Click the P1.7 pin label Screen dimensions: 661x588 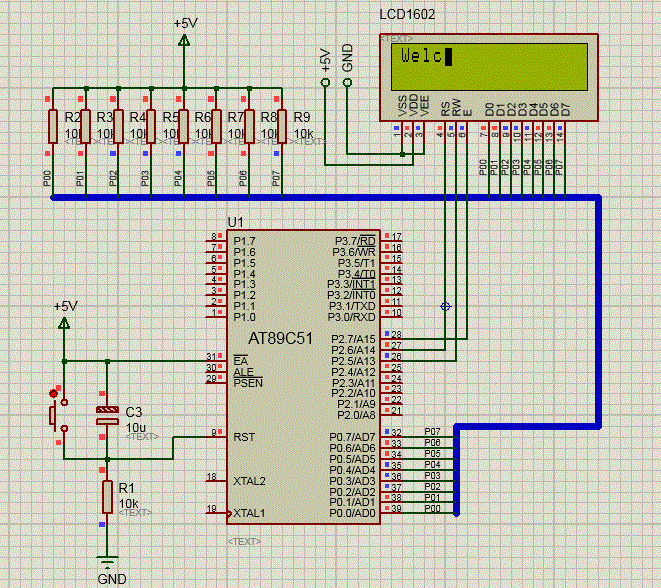[x=245, y=241]
